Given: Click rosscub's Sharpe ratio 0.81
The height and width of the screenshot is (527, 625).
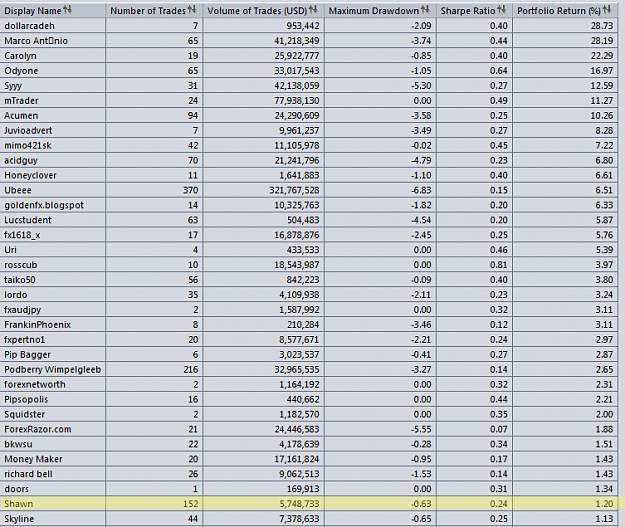Looking at the screenshot, I should pyautogui.click(x=499, y=265).
